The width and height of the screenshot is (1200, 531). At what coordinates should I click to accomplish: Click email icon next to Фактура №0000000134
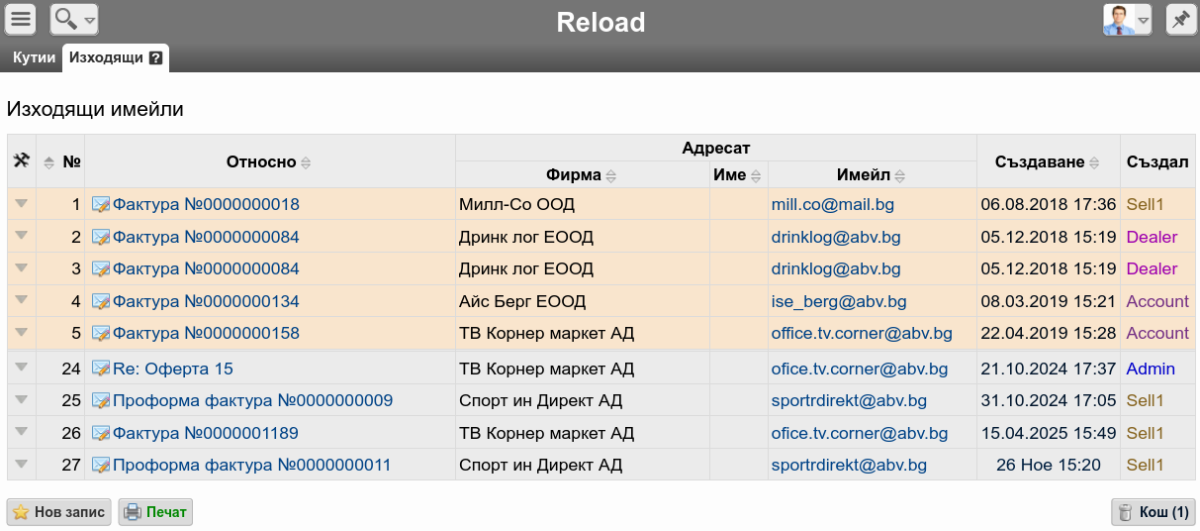pos(100,302)
